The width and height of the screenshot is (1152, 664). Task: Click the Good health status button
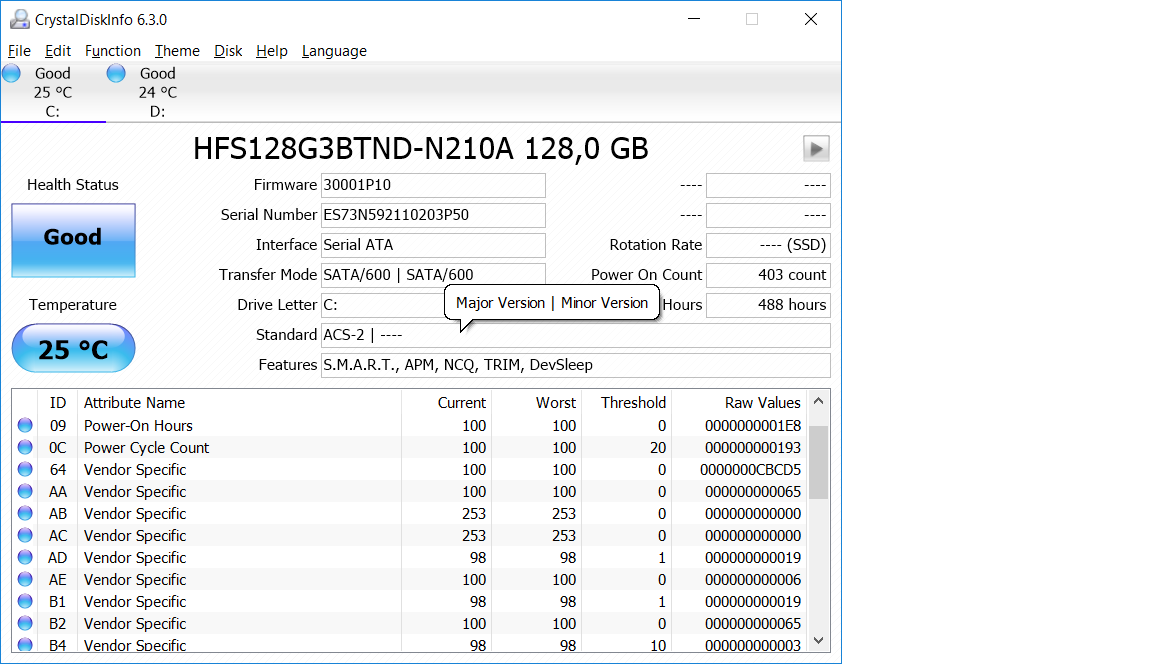coord(73,240)
